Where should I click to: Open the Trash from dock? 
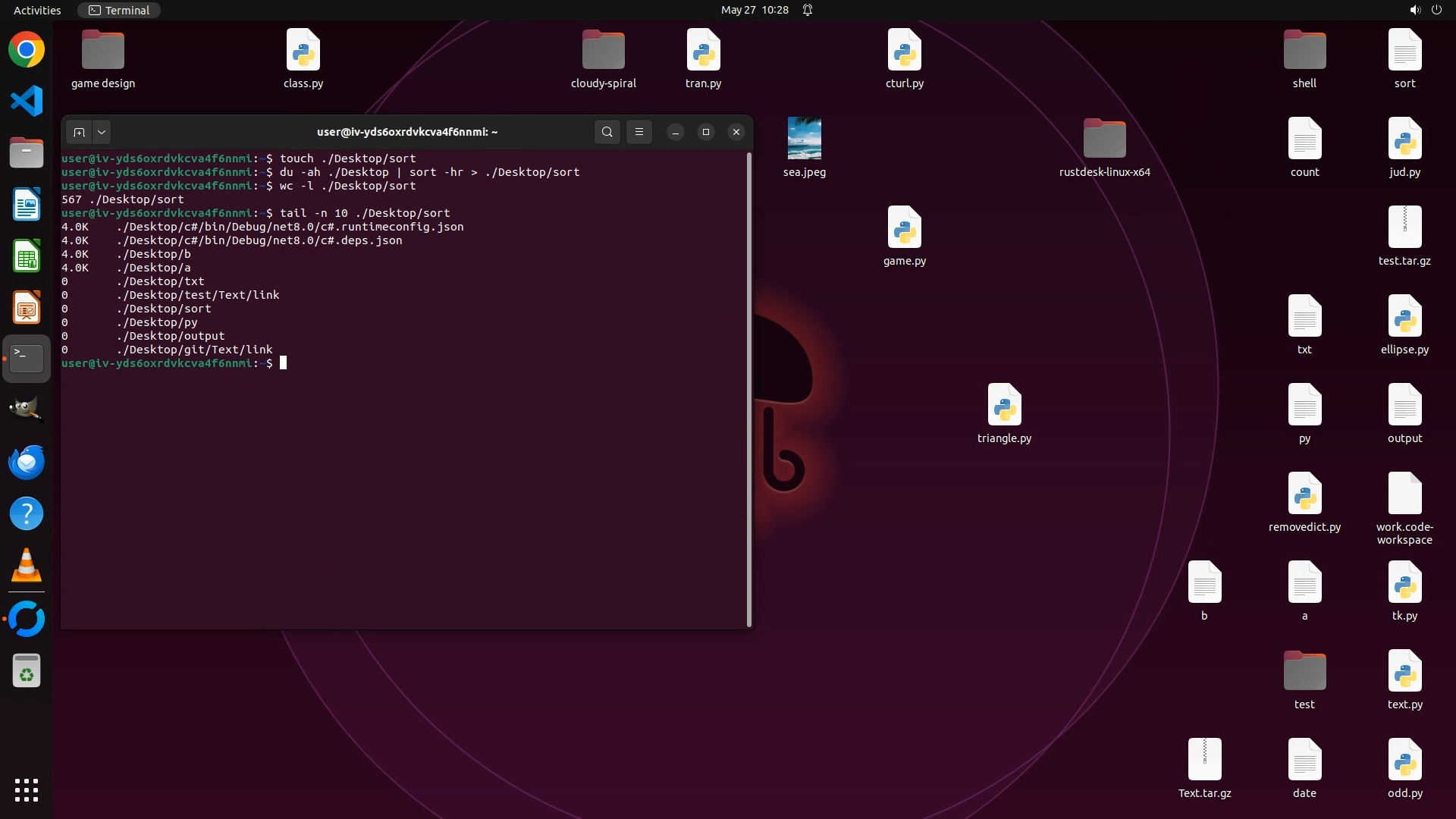(27, 671)
